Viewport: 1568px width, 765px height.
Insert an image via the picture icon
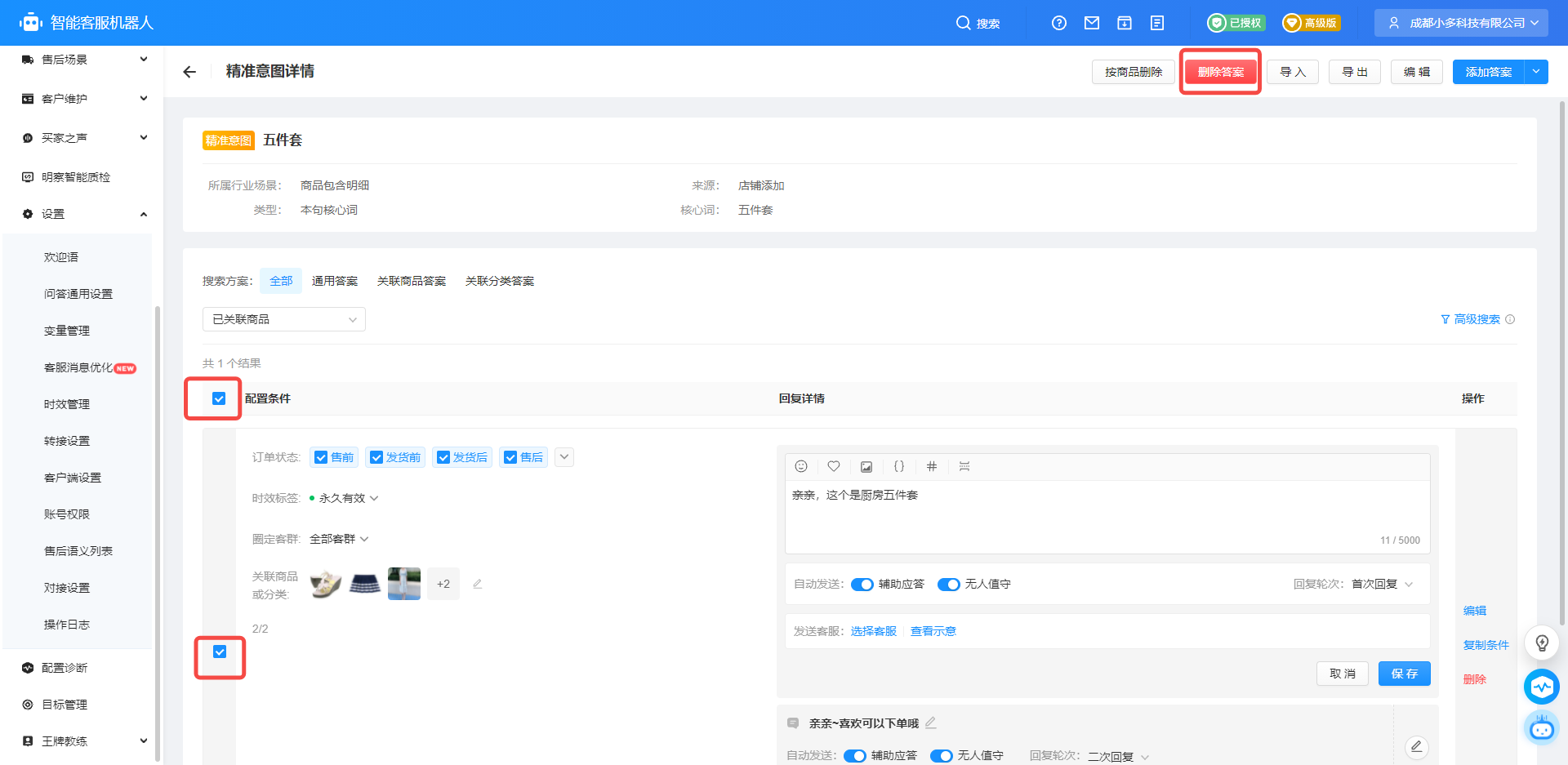(x=866, y=466)
